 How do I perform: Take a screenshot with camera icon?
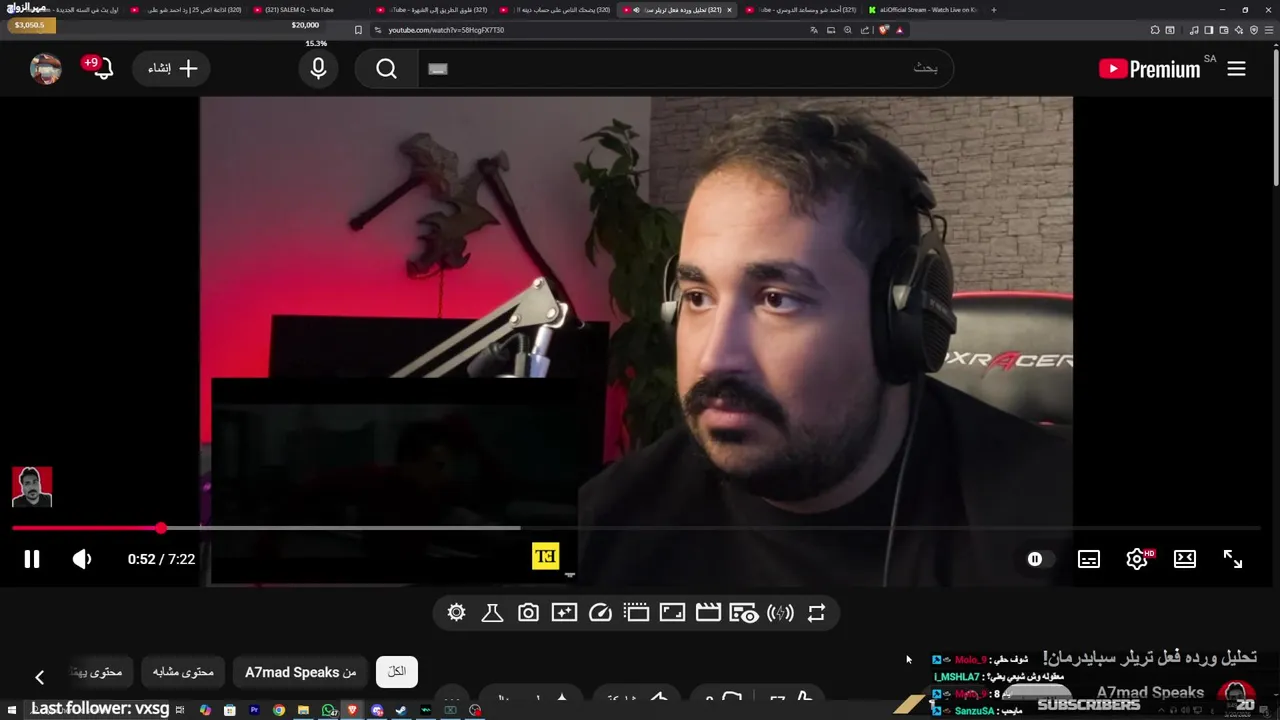click(x=528, y=613)
